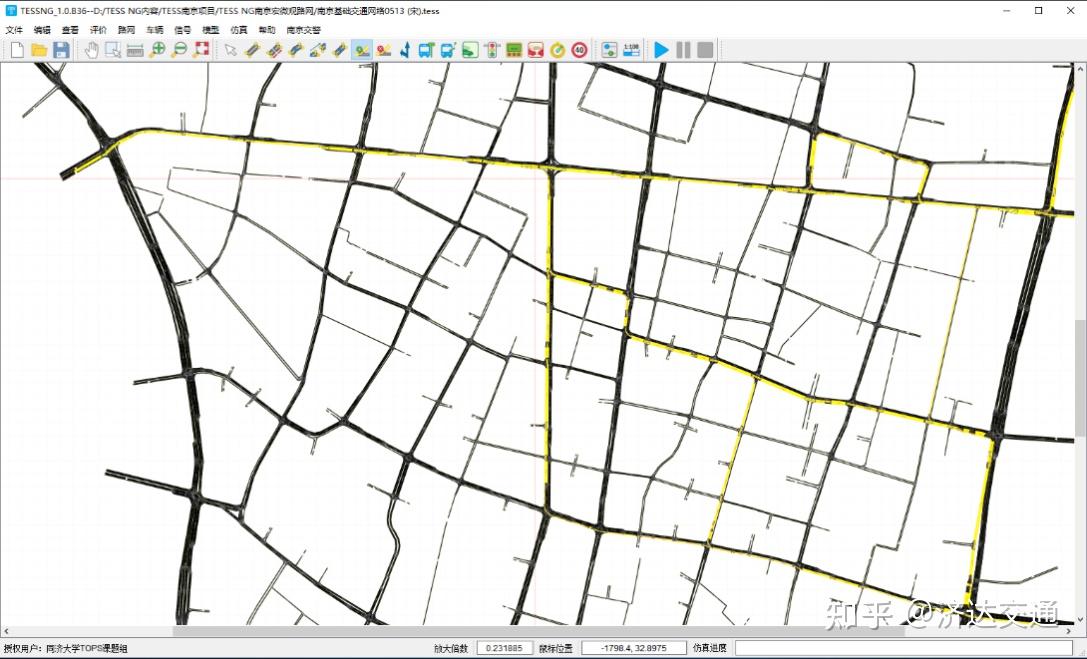The height and width of the screenshot is (659, 1087).
Task: Click the traffic signal light icon
Action: (x=492, y=50)
